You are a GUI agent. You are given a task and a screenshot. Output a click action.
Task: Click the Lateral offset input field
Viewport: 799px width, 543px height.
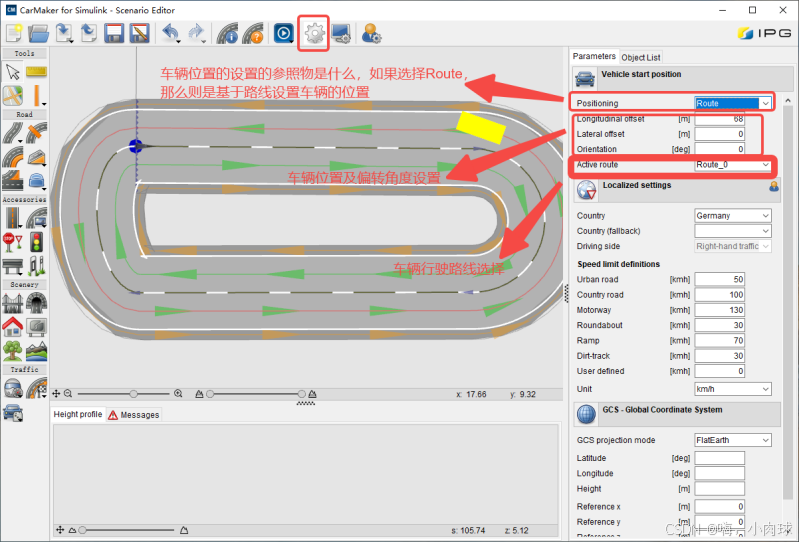pyautogui.click(x=720, y=134)
